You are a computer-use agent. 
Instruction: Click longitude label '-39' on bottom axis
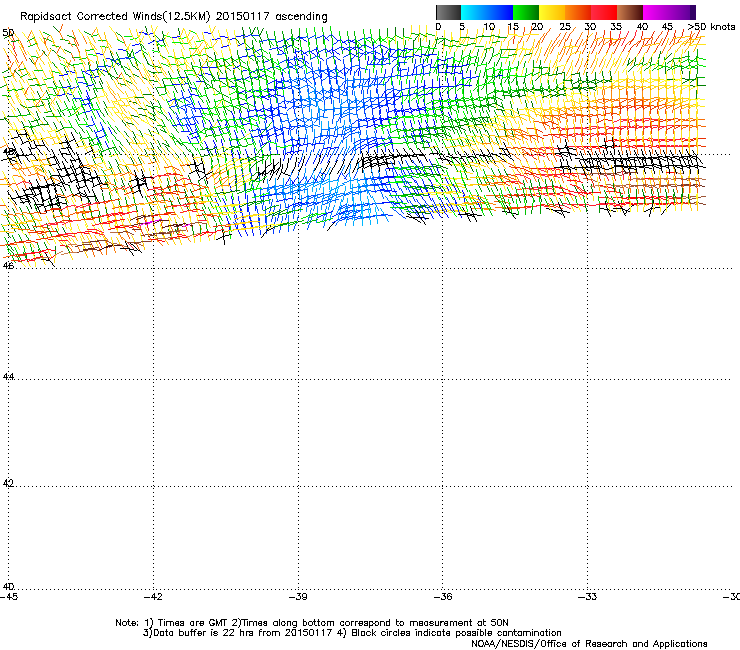298,597
